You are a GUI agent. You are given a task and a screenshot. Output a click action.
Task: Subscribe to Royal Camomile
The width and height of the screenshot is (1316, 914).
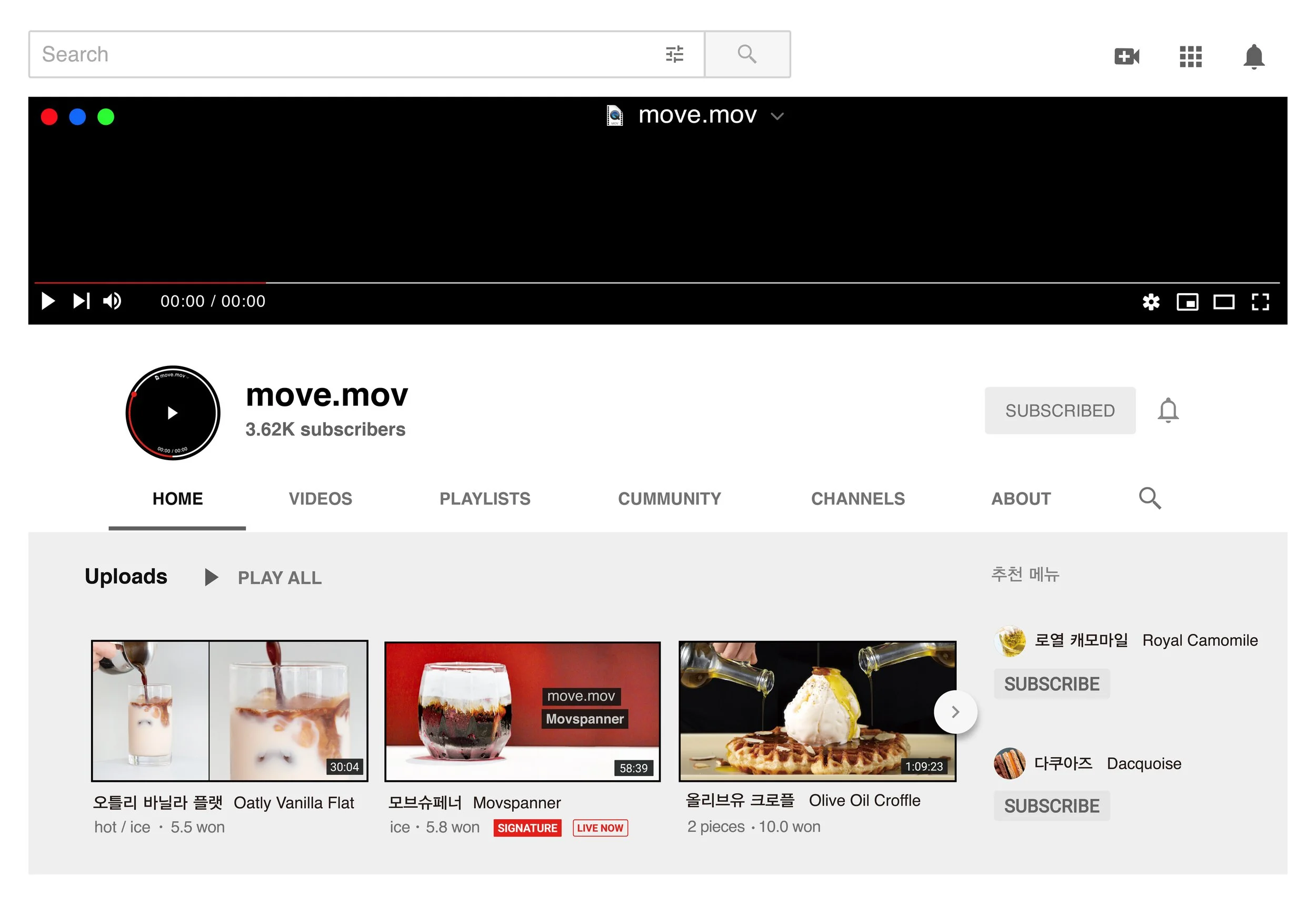pyautogui.click(x=1051, y=684)
